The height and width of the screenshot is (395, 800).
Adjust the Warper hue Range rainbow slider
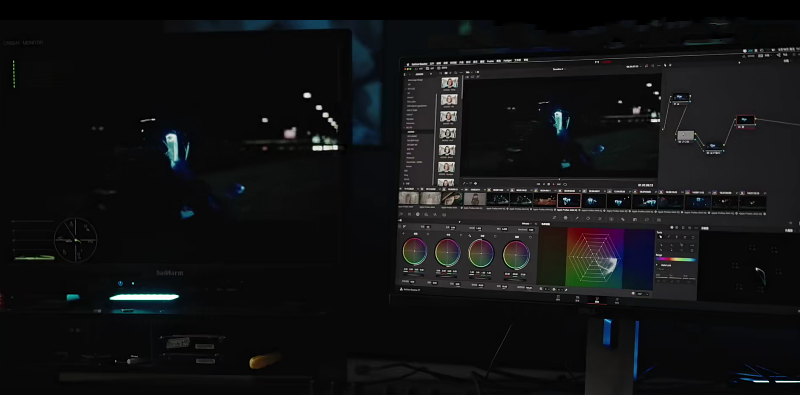pyautogui.click(x=676, y=260)
